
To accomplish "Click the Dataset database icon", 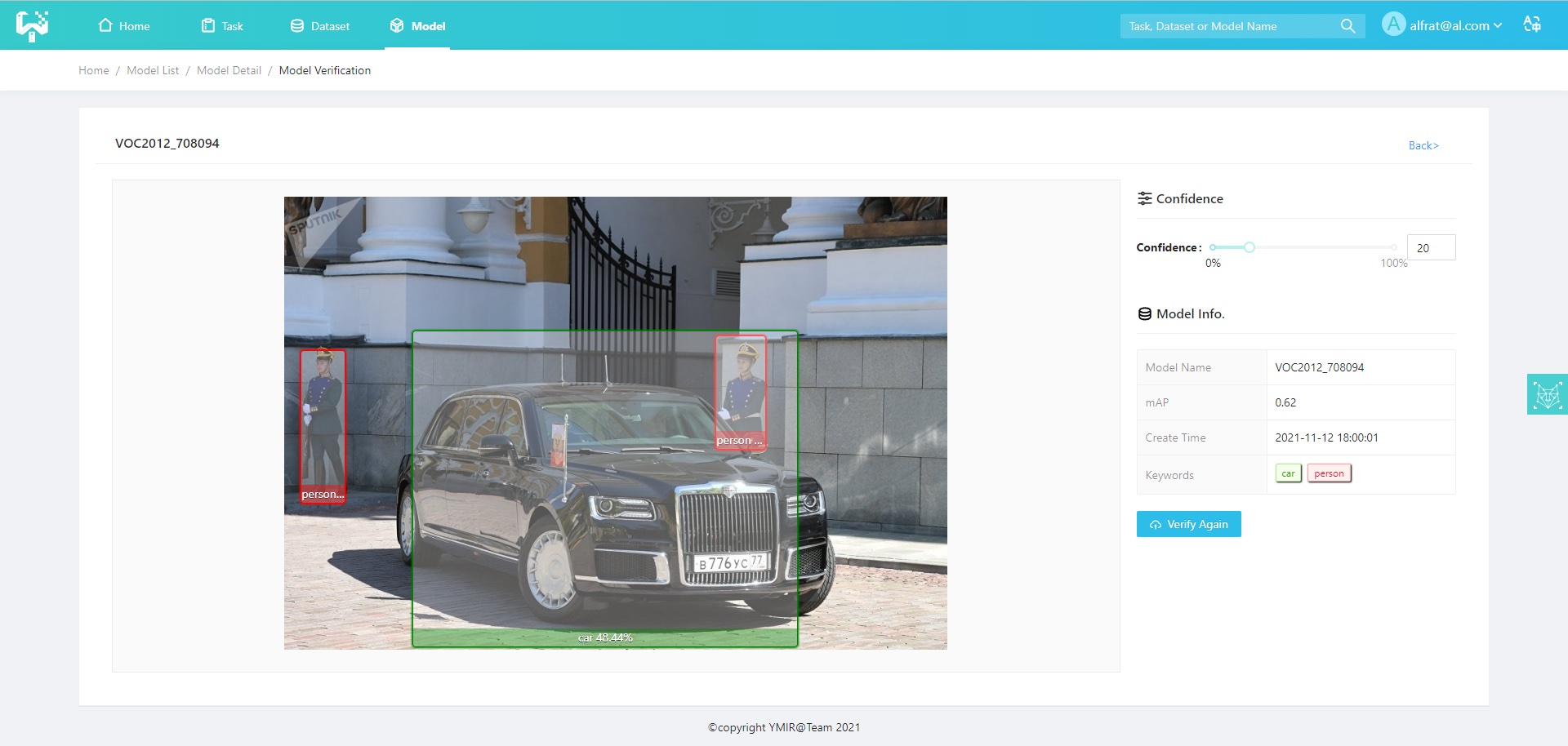I will 297,26.
